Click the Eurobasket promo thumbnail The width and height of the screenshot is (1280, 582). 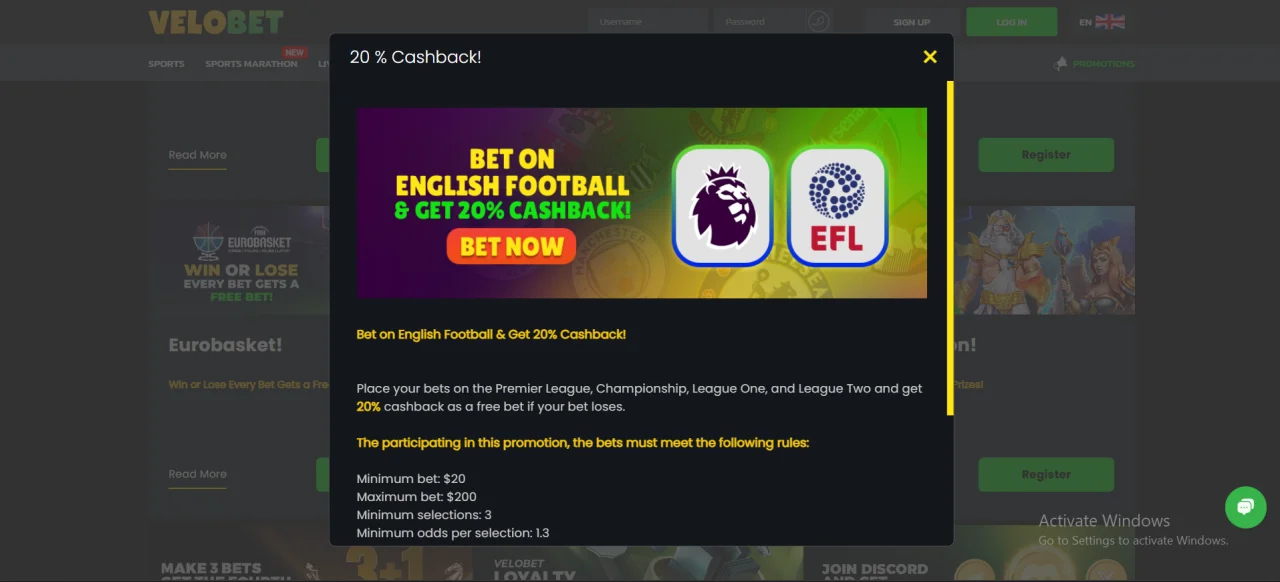(x=240, y=261)
